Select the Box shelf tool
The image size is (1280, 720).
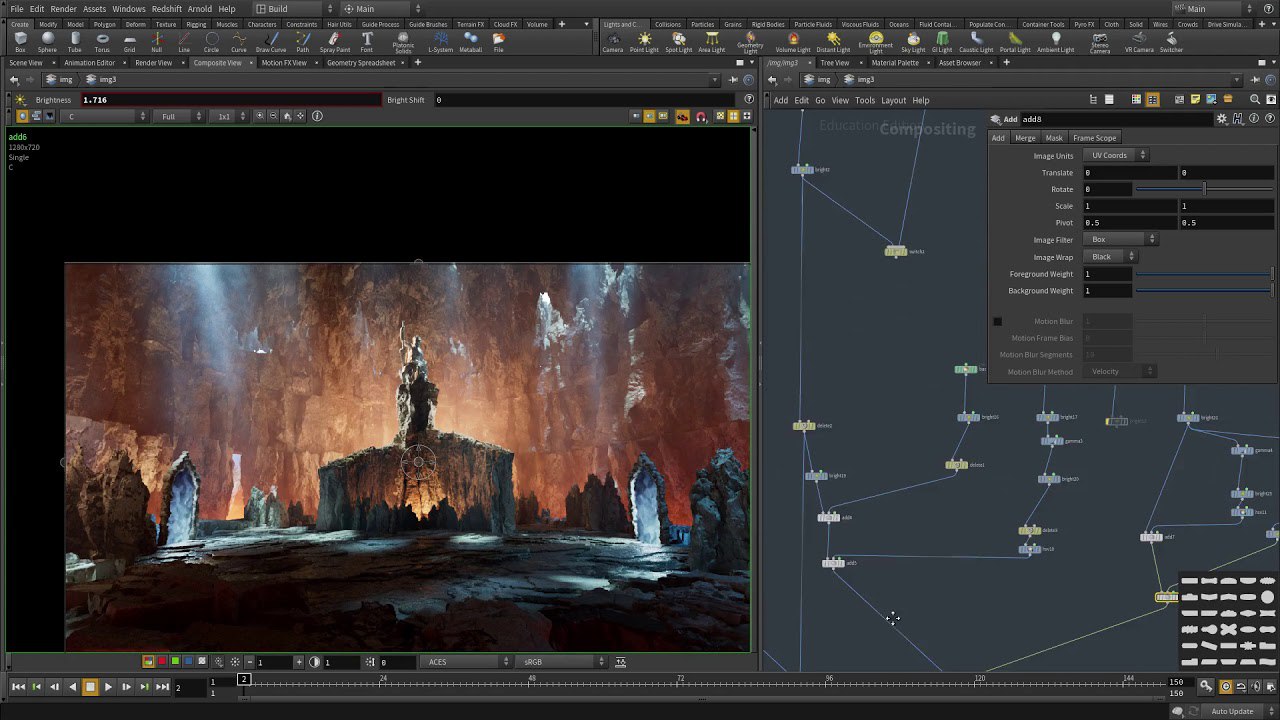(x=20, y=42)
